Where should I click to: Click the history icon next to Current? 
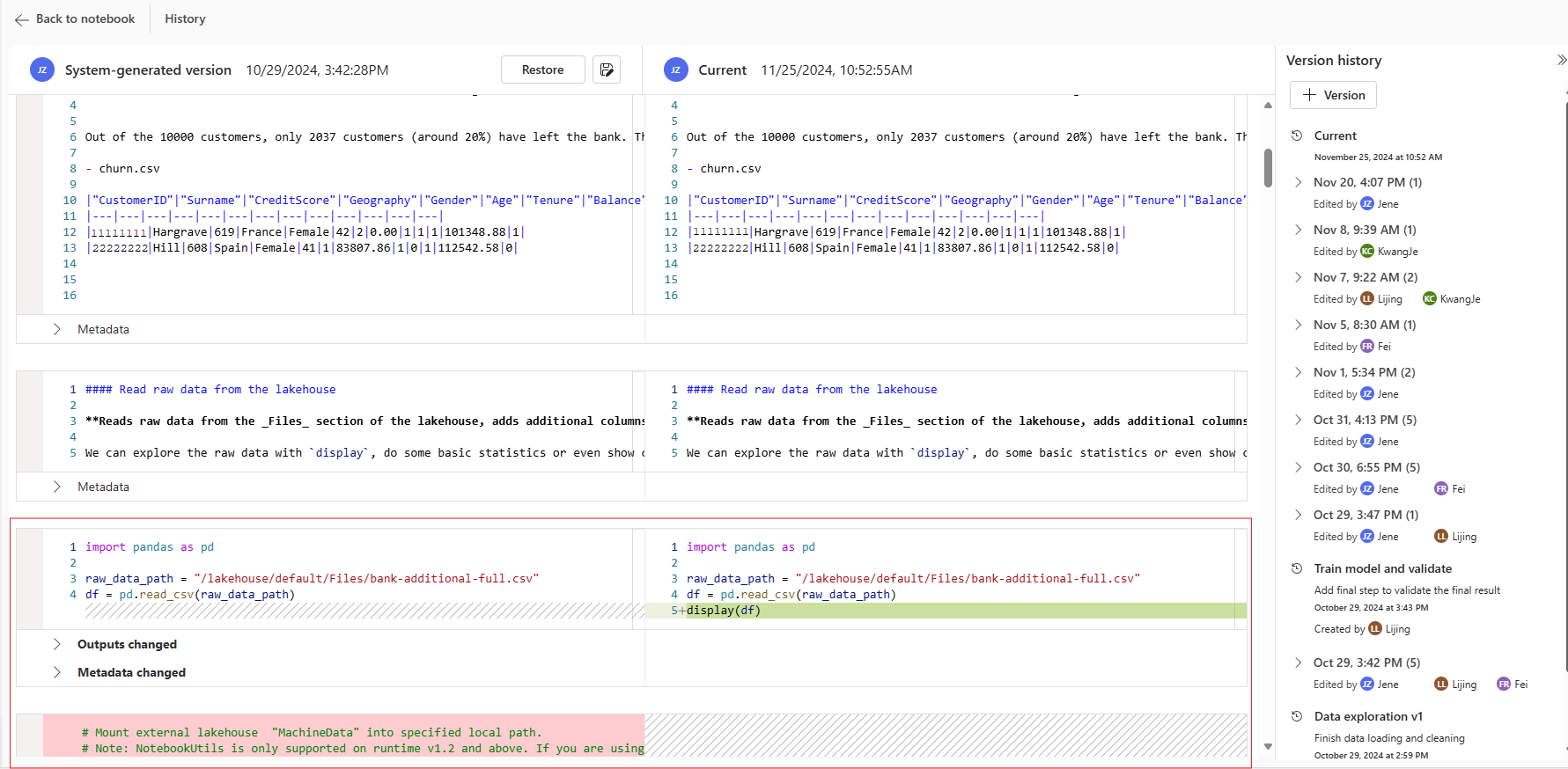pos(1297,135)
